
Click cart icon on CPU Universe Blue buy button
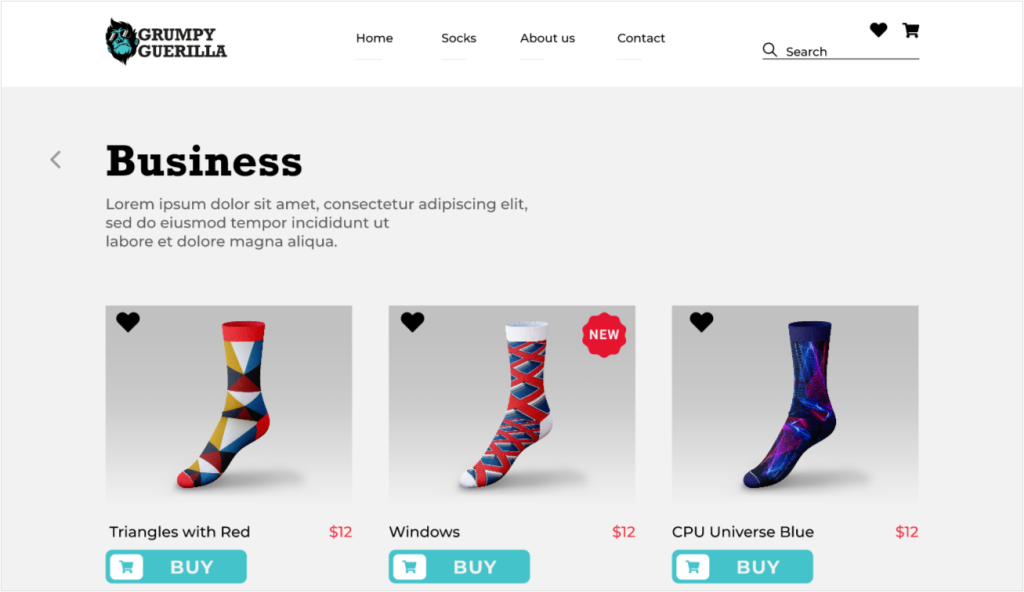coord(693,567)
